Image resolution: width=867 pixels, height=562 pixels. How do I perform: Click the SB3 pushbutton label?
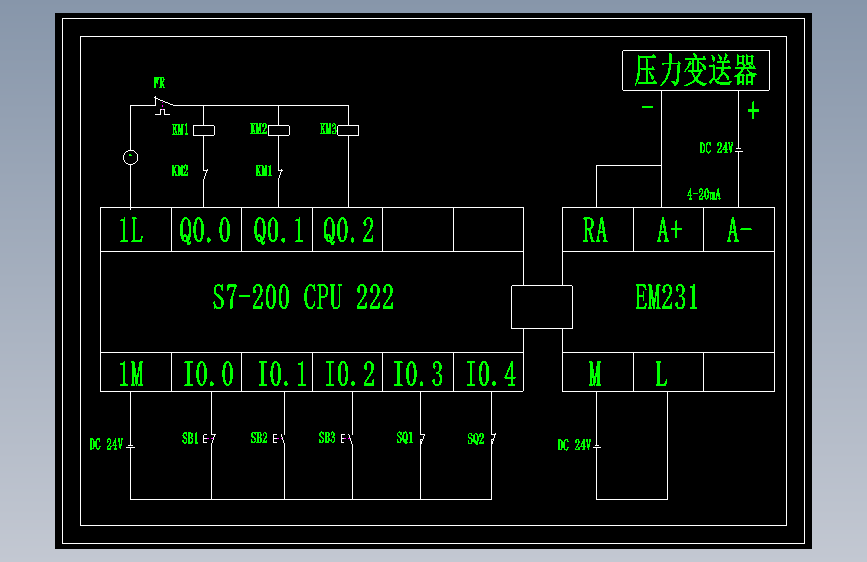click(327, 438)
